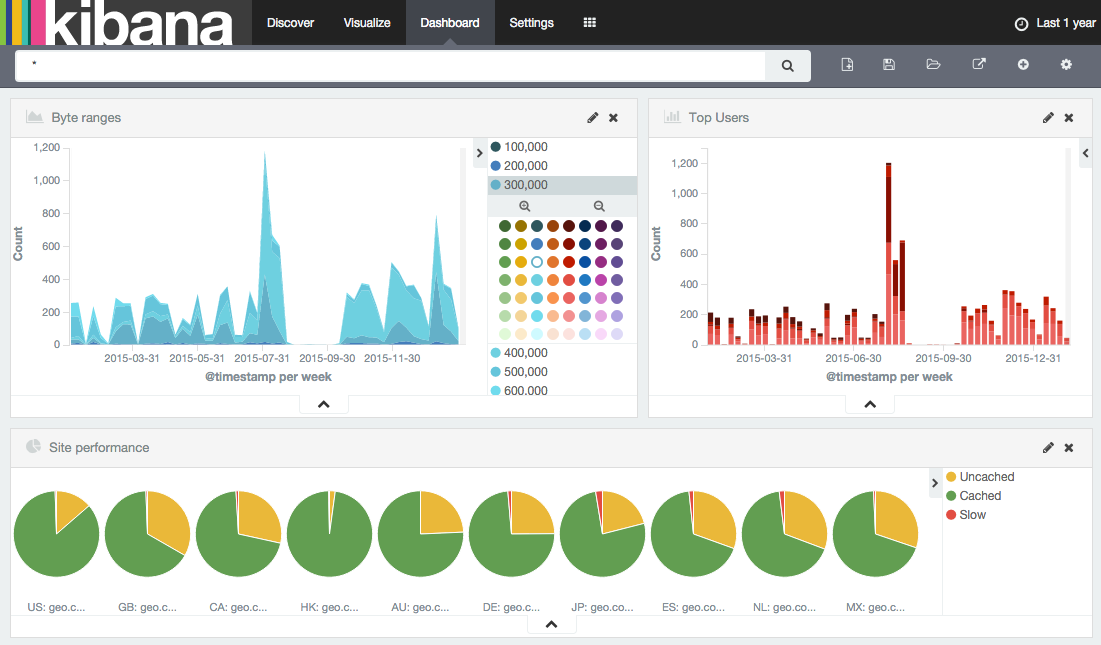Select the hollow highlighted color swatch
Screen dimensions: 1101x645
tap(537, 262)
